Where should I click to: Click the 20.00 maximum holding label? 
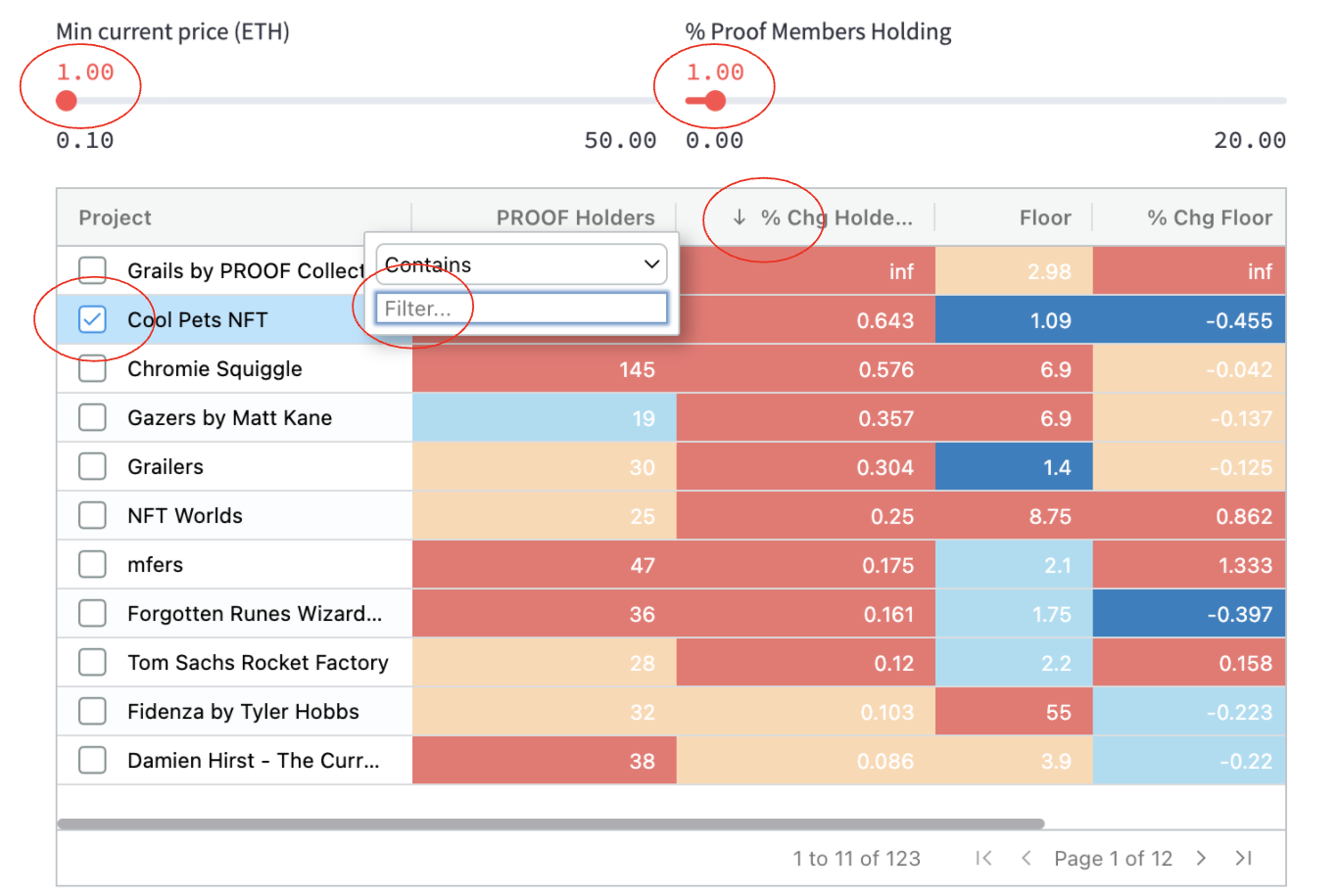point(1250,140)
